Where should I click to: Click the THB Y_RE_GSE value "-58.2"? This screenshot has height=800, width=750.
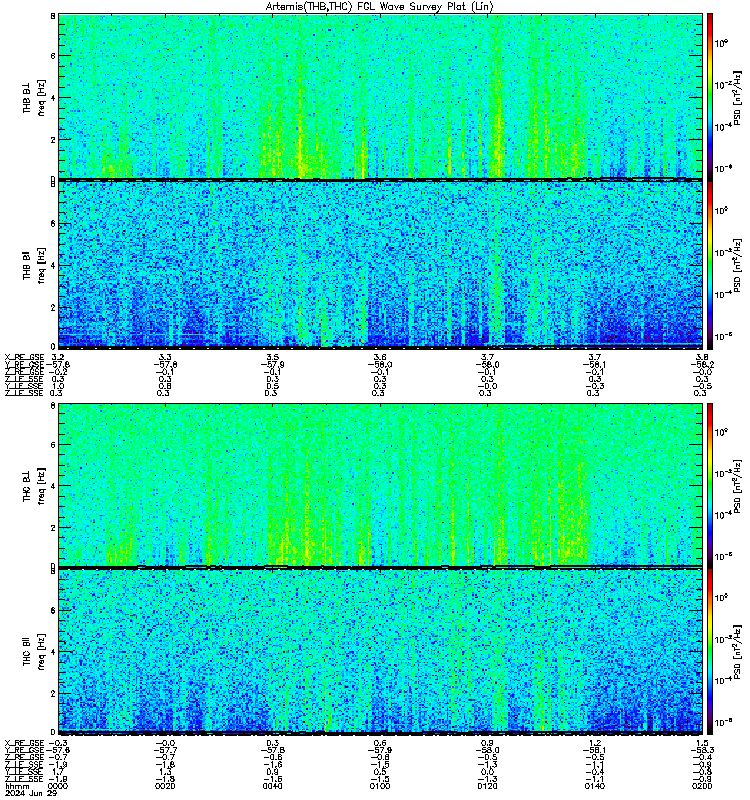click(703, 364)
